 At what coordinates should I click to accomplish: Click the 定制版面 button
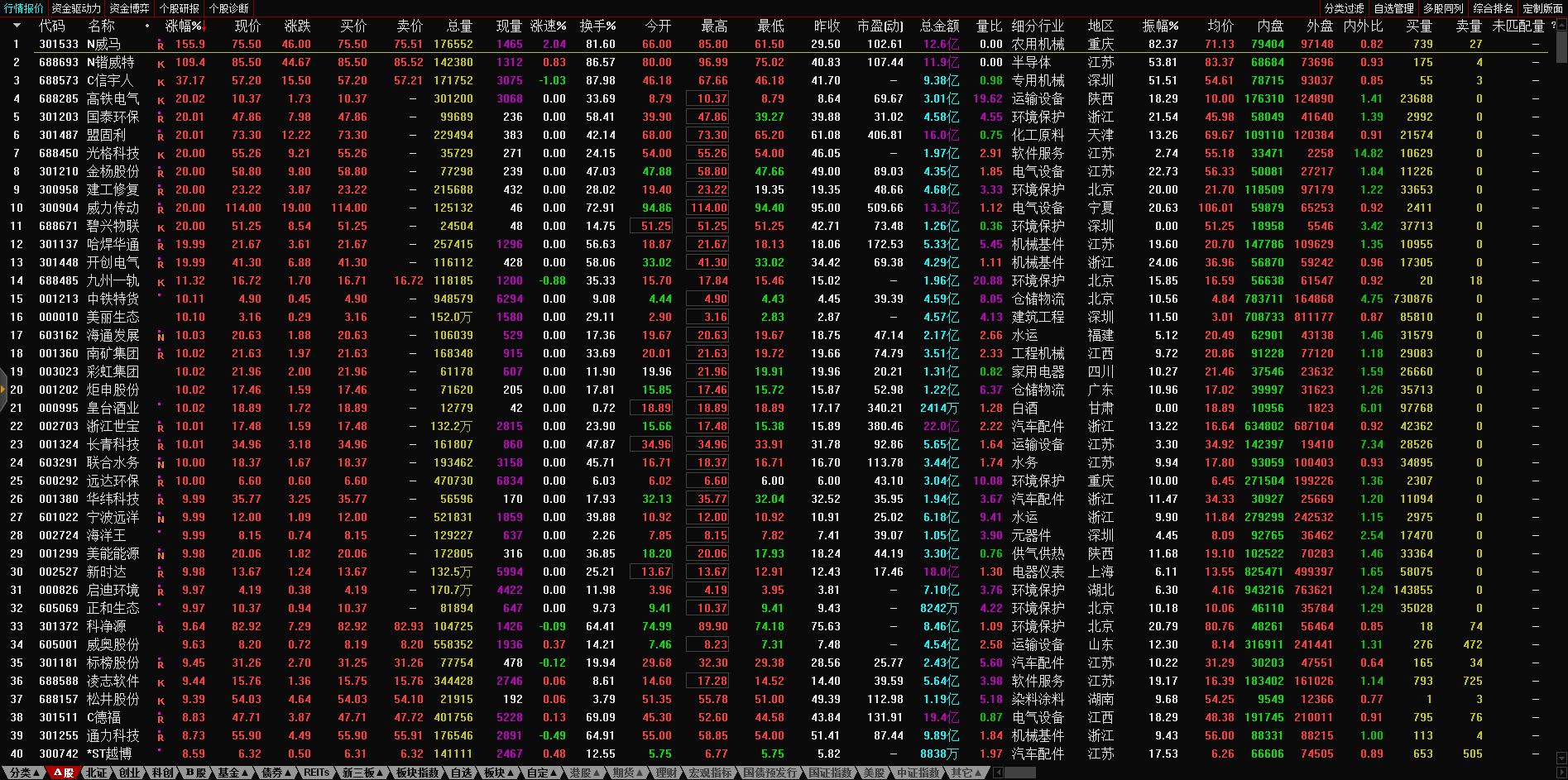(1542, 8)
